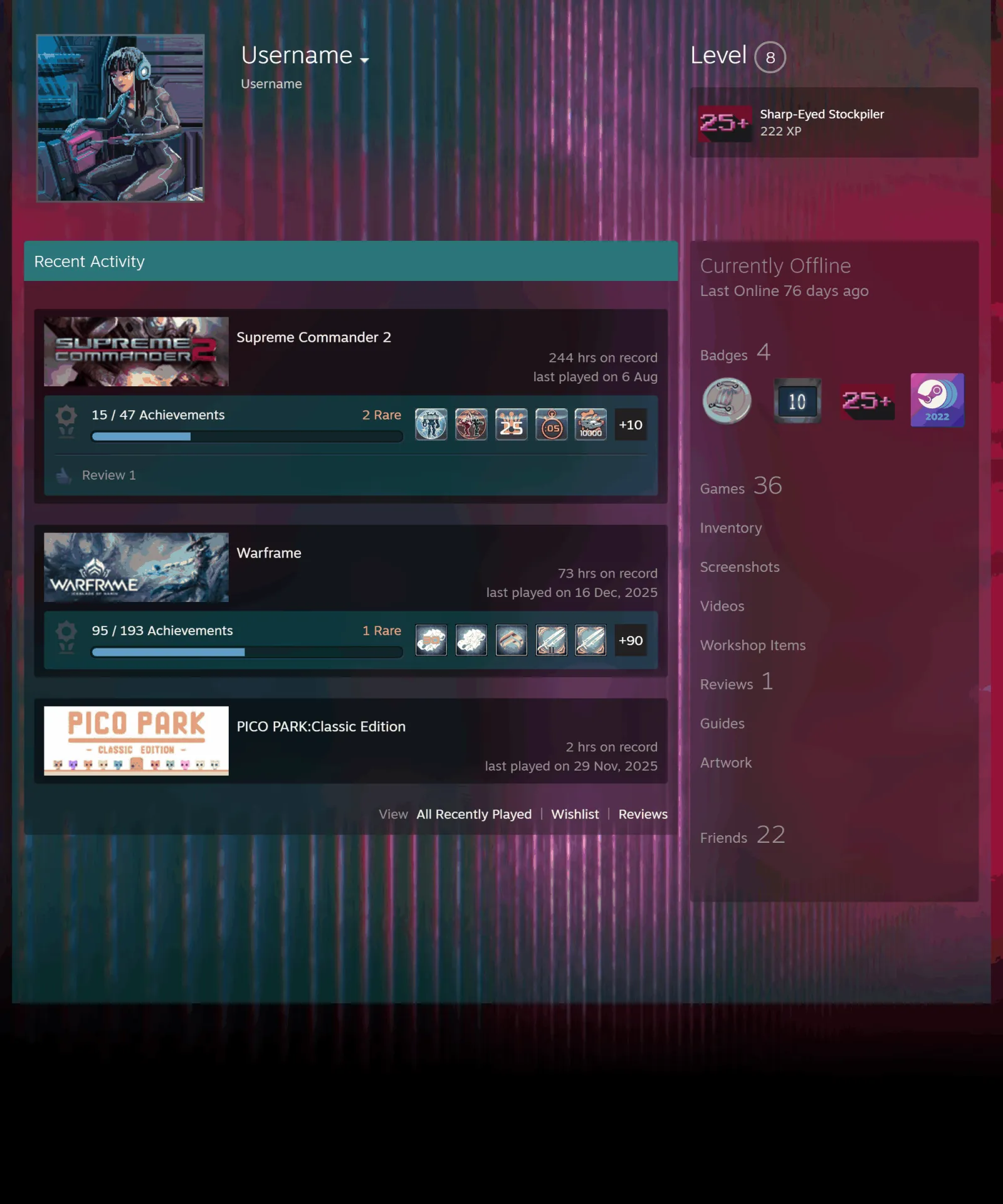Image resolution: width=1003 pixels, height=1204 pixels.
Task: Show +10 more Supreme Commander achievements
Action: click(x=631, y=425)
